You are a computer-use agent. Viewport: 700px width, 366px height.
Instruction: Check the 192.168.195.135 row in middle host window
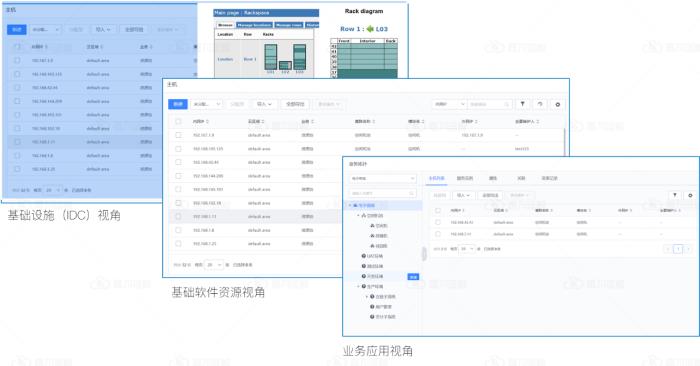pyautogui.click(x=178, y=149)
